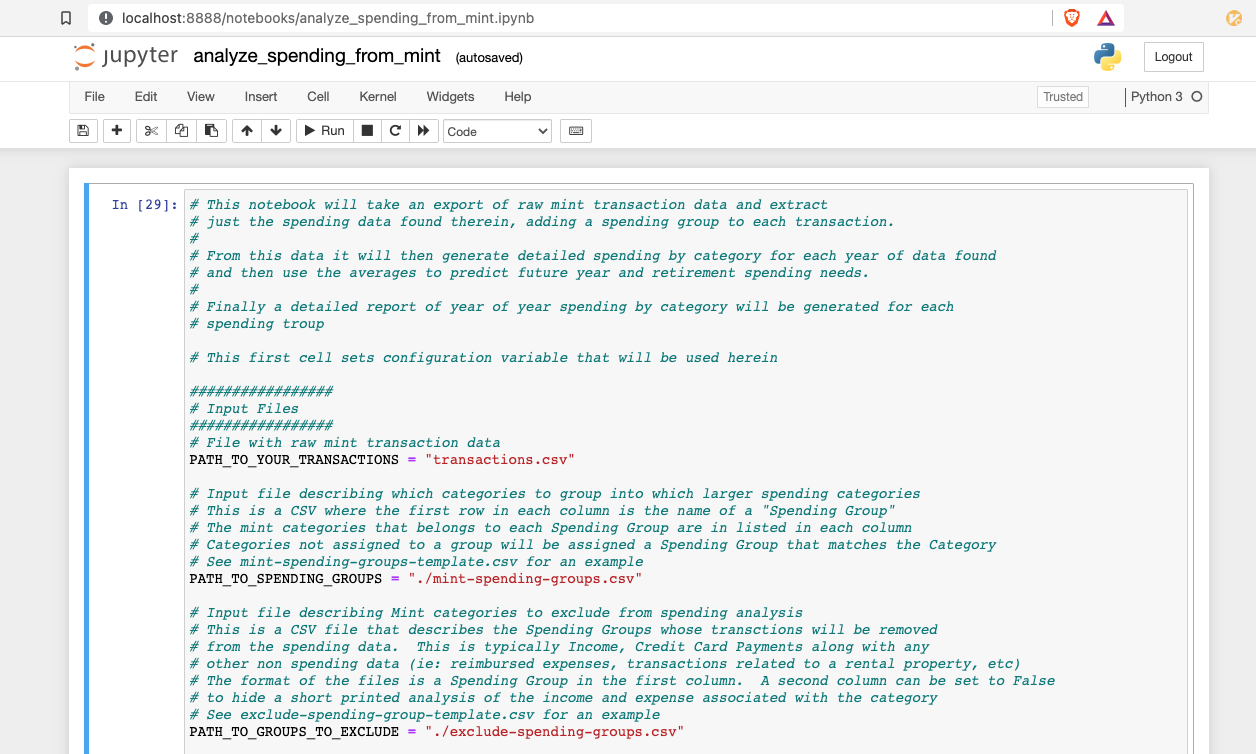
Task: Rename notebook title analyze_spending_from_mint
Action: [317, 56]
